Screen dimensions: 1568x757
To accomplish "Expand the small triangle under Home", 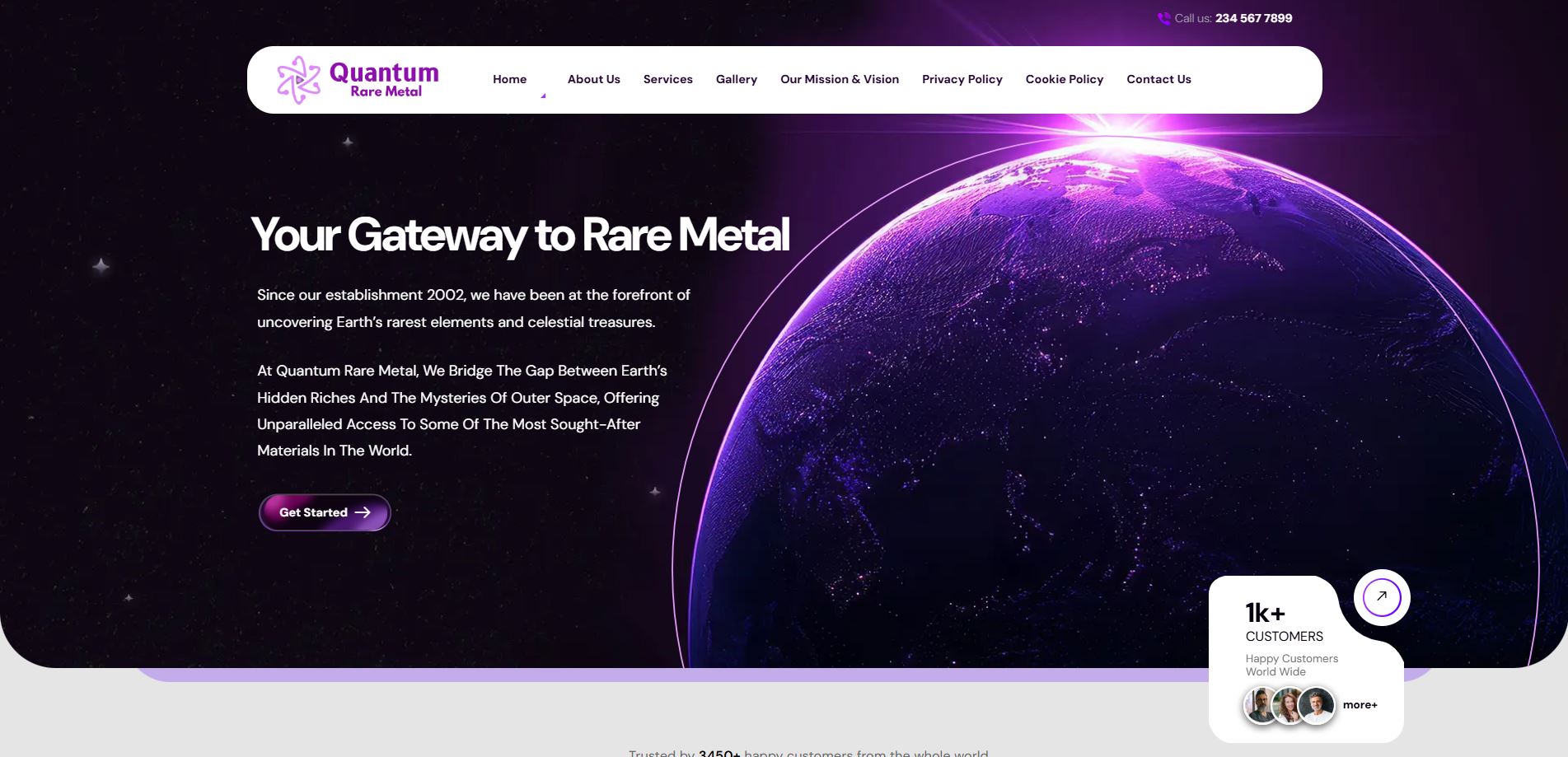I will (x=543, y=96).
